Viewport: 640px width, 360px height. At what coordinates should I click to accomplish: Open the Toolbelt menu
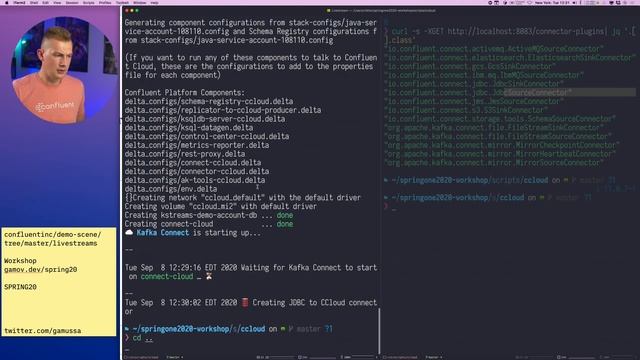point(122,2)
